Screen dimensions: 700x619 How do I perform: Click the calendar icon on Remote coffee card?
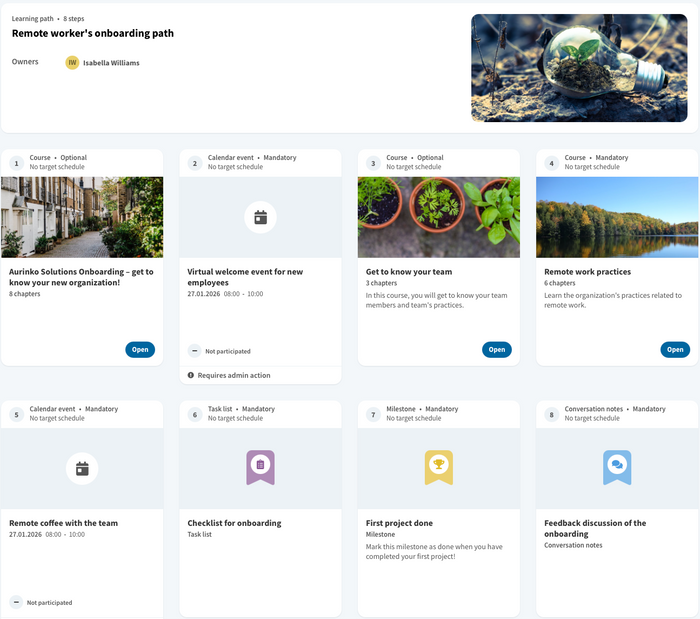coord(82,468)
